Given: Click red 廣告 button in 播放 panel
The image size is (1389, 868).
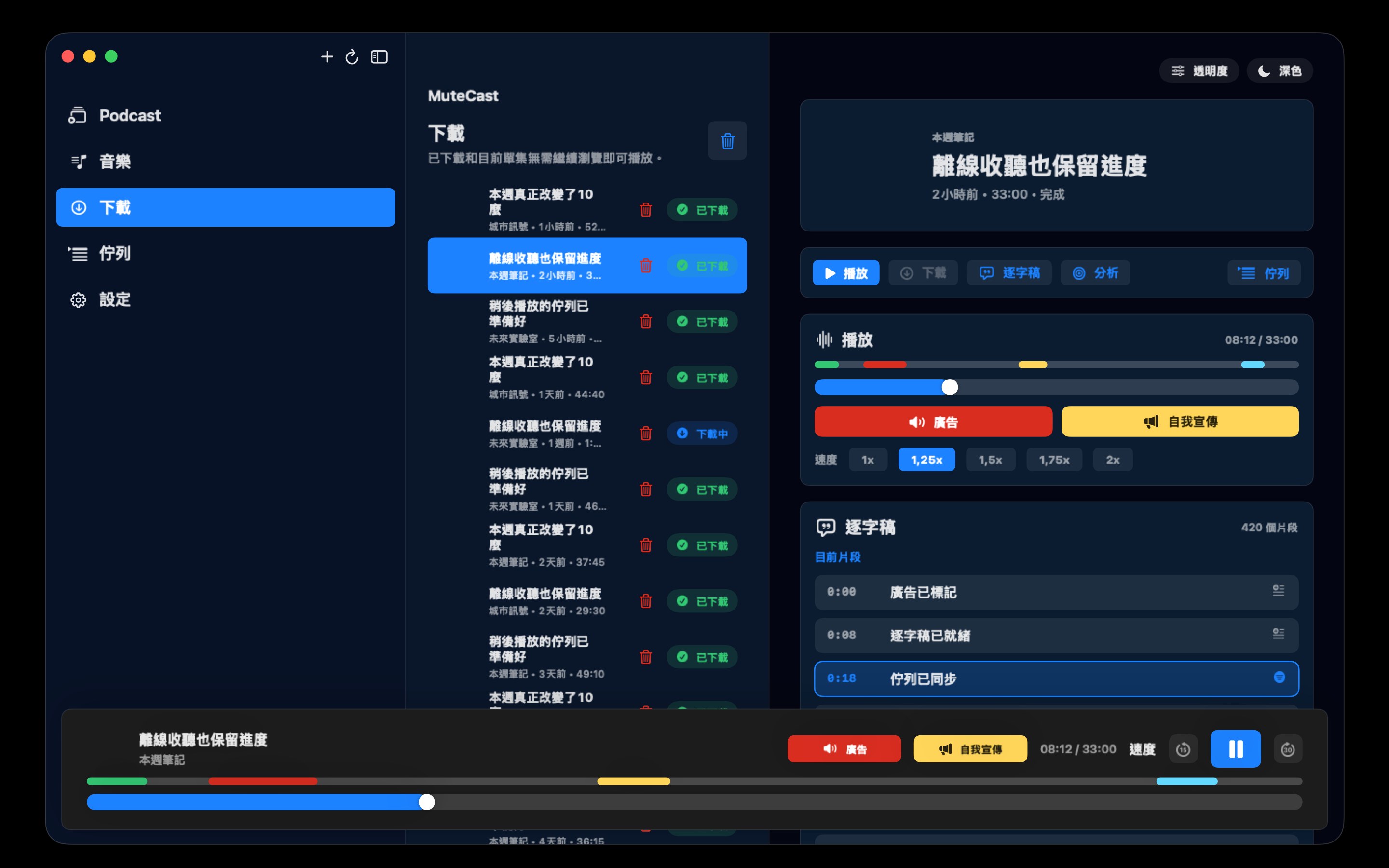Looking at the screenshot, I should point(933,422).
